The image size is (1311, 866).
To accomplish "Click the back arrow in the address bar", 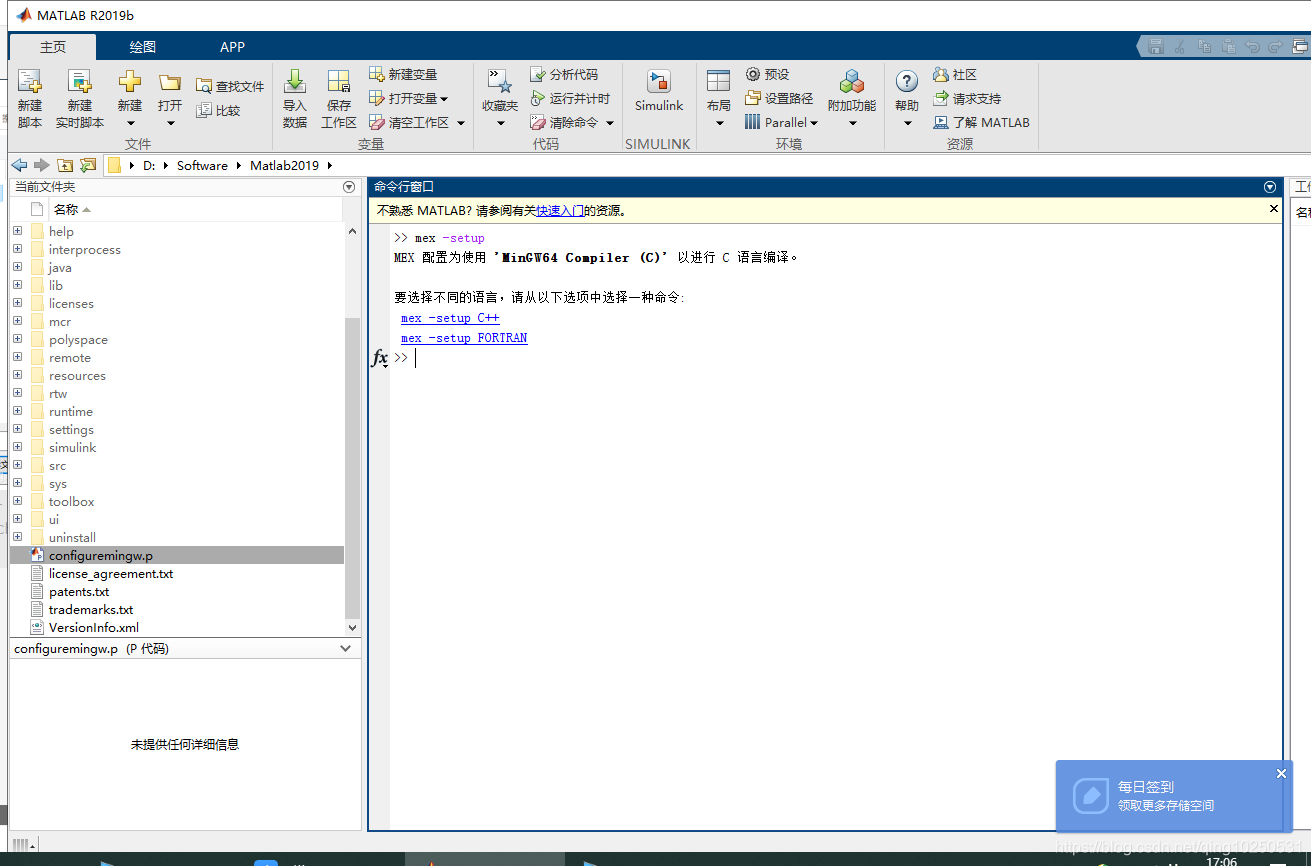I will [19, 165].
